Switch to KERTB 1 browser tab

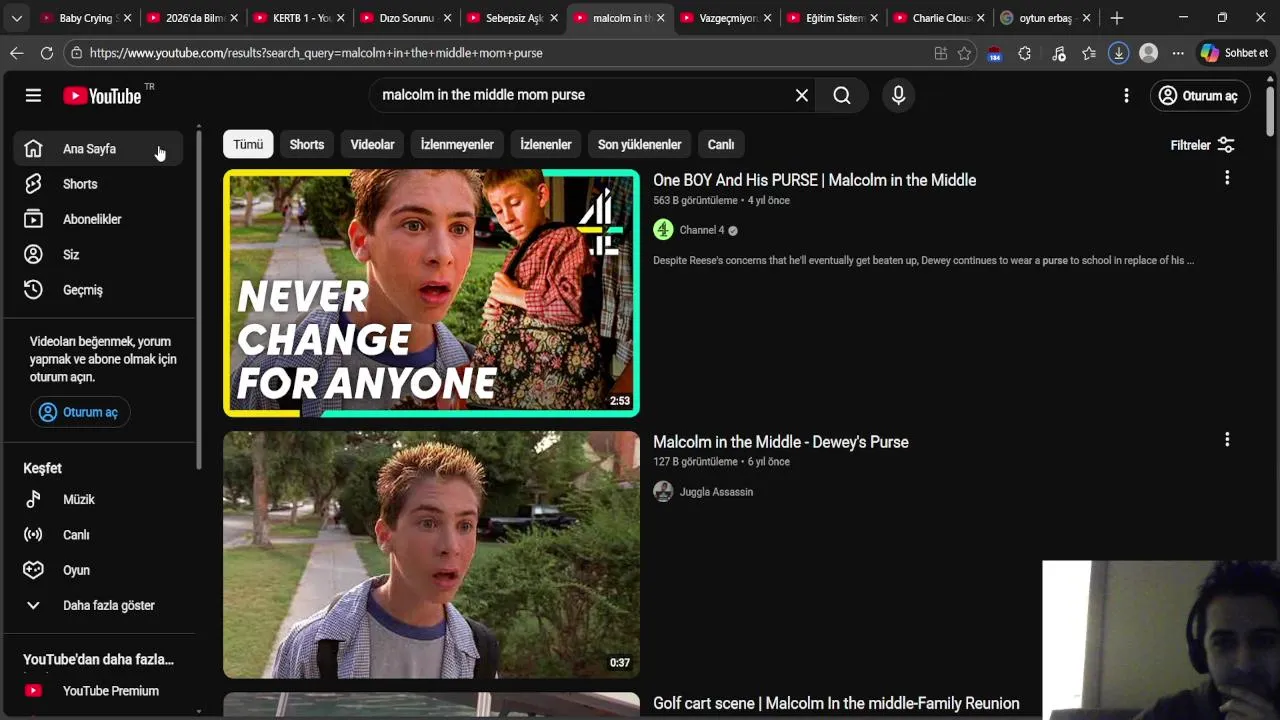click(x=300, y=18)
